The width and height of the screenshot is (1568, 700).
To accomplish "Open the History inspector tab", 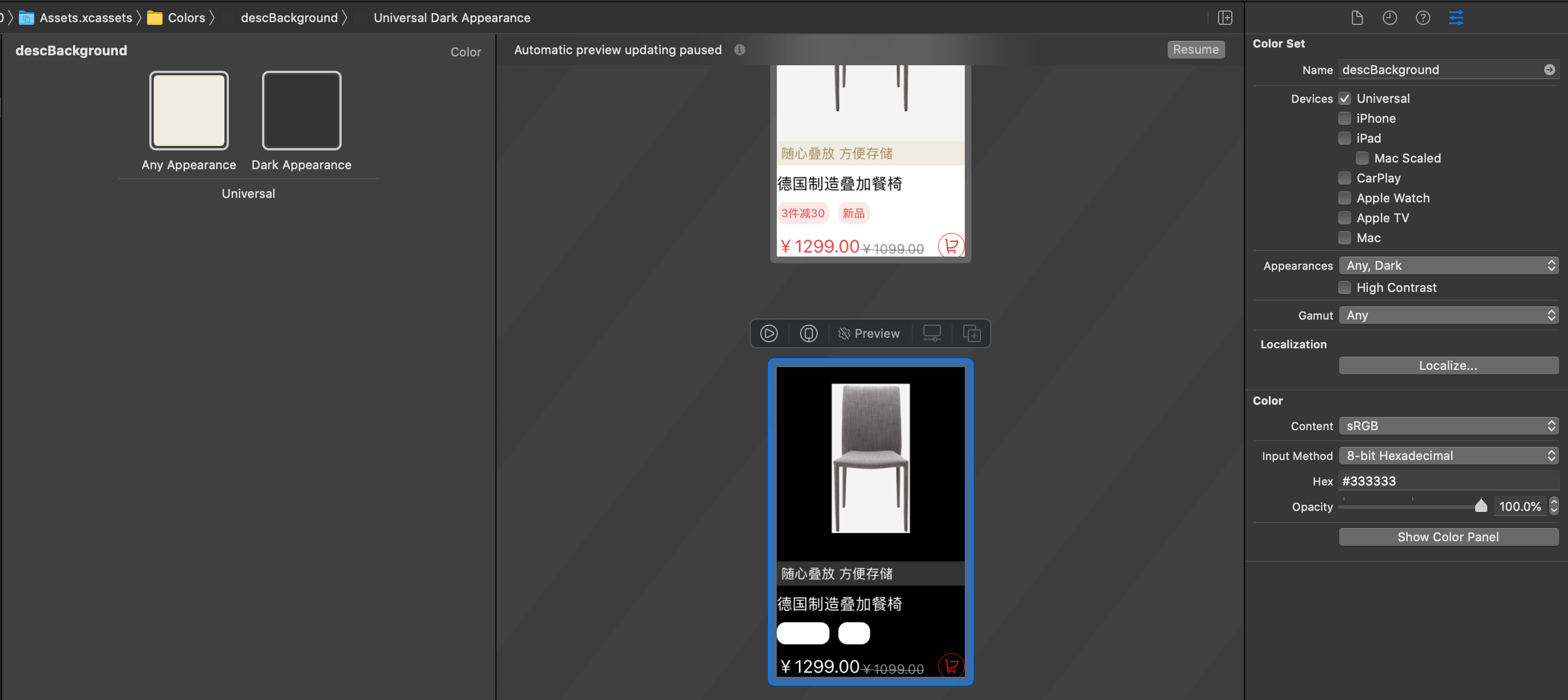I will click(1389, 18).
